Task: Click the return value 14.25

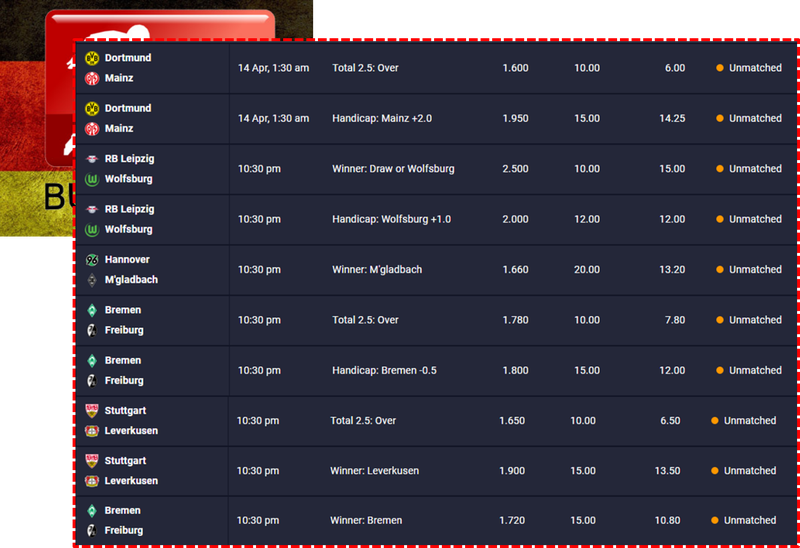Action: [672, 118]
